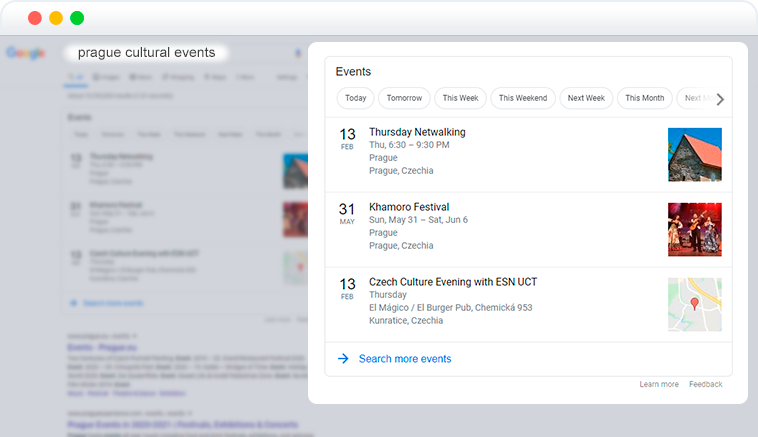Image resolution: width=758 pixels, height=437 pixels.
Task: View the Khamoro Festival performers thumbnail
Action: (695, 230)
